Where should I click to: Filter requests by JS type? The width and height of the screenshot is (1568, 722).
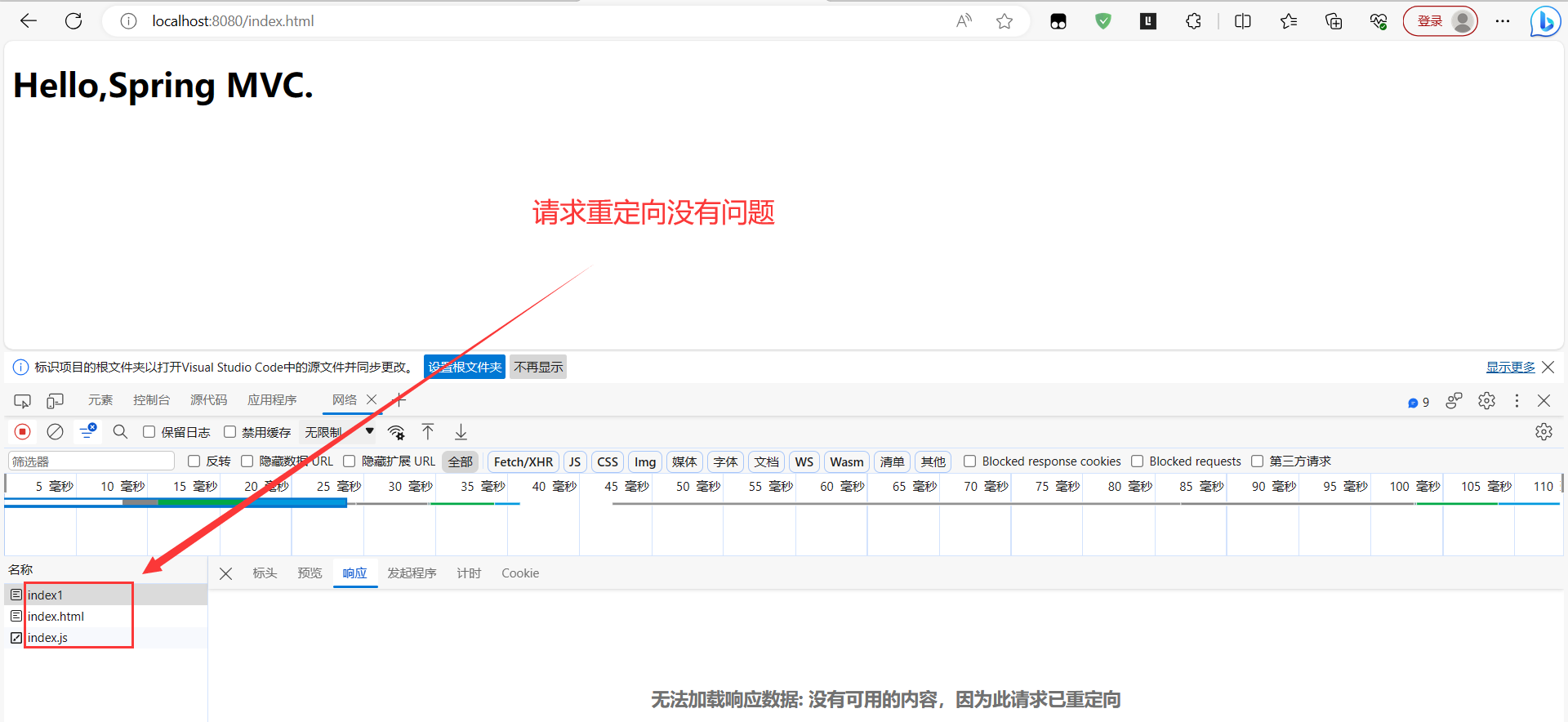tap(575, 461)
